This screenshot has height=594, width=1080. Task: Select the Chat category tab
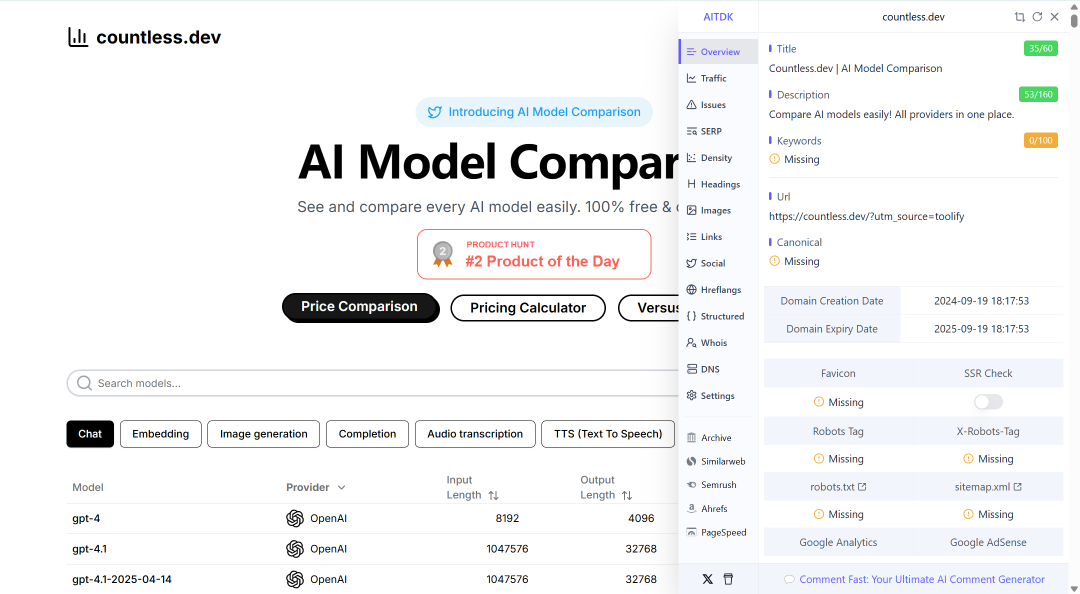pos(90,434)
